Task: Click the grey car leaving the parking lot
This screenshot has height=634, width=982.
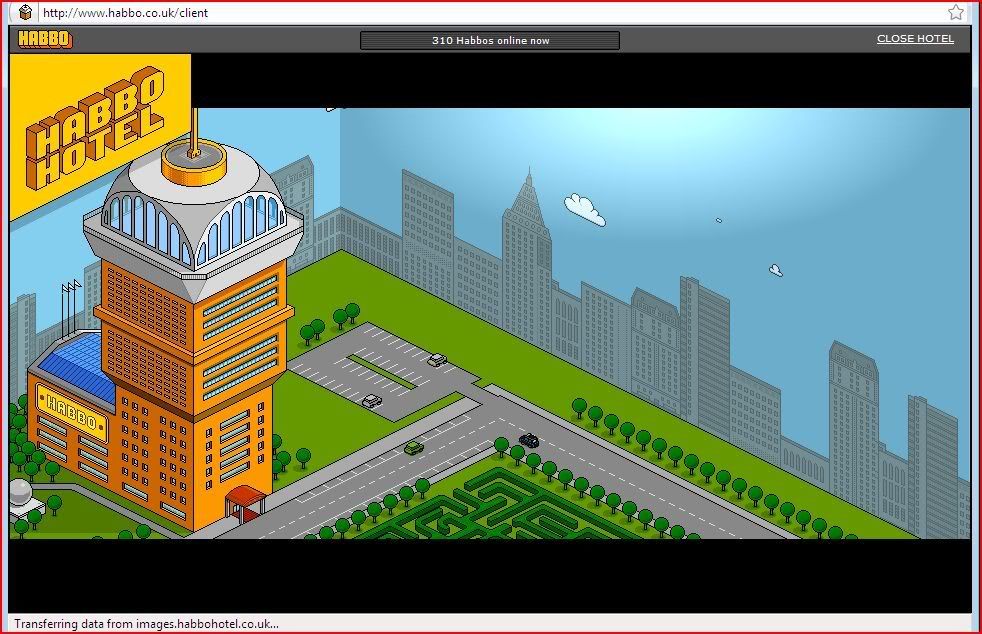Action: click(372, 401)
